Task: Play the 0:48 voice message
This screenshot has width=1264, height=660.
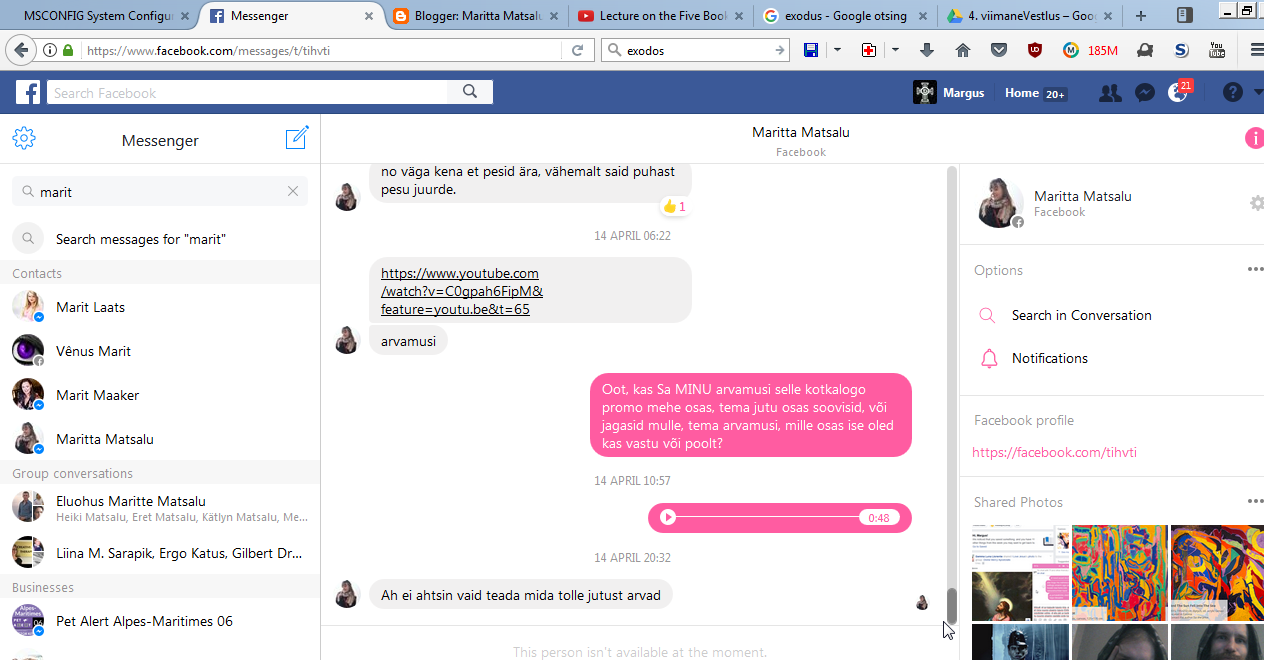Action: pyautogui.click(x=668, y=517)
